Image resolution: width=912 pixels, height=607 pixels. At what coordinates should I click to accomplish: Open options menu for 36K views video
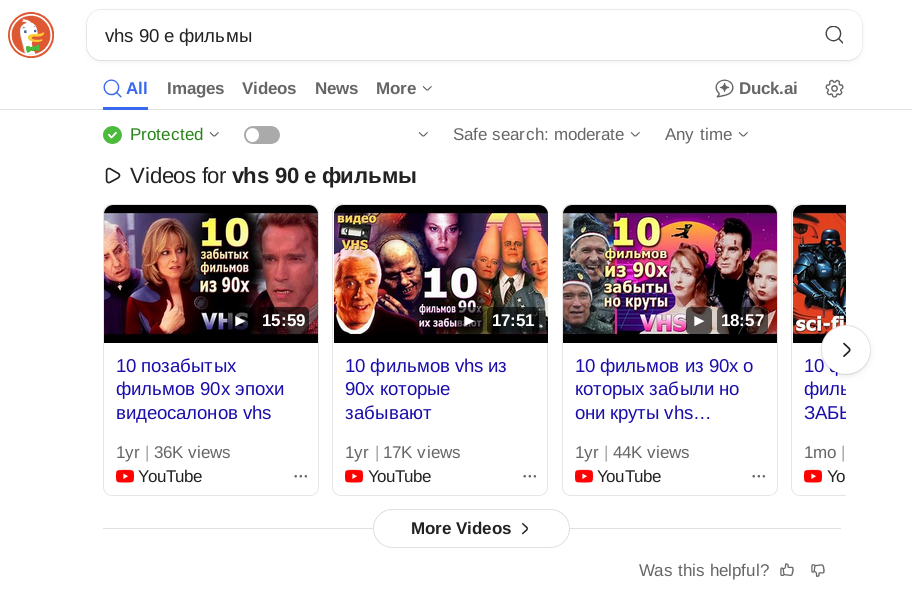pyautogui.click(x=301, y=476)
